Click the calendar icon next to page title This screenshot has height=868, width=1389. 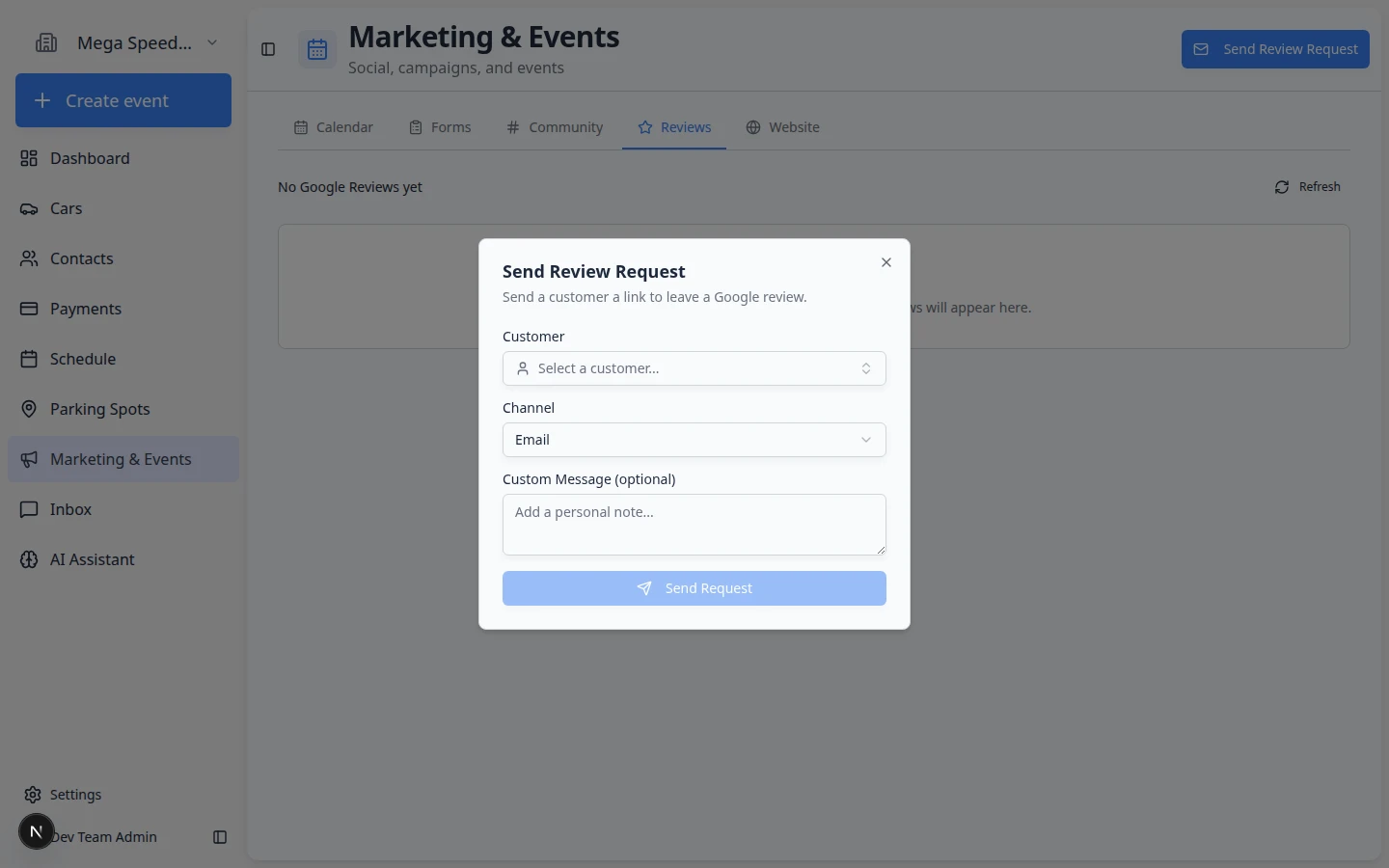(x=317, y=49)
